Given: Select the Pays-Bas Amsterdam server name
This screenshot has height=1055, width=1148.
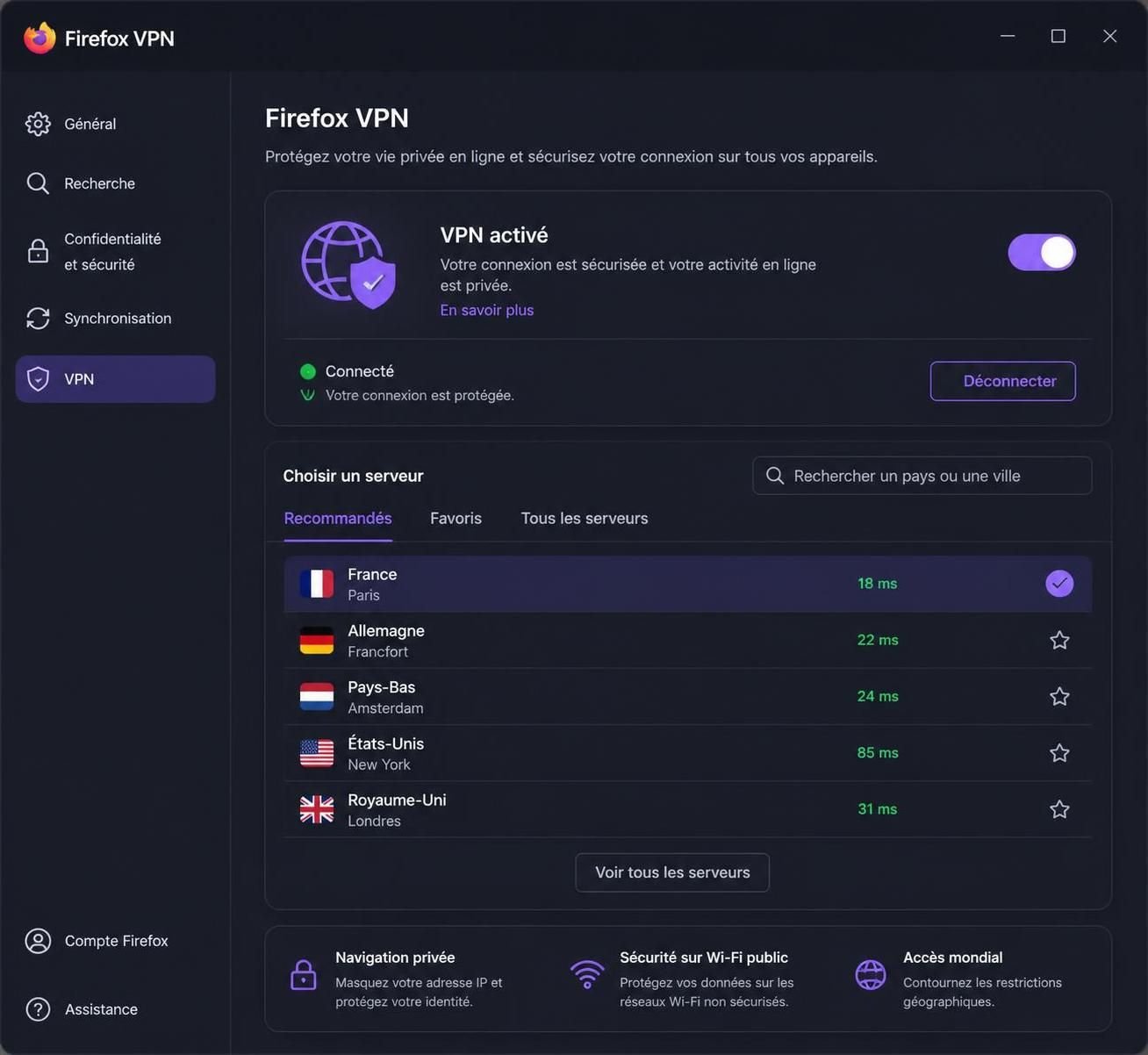Looking at the screenshot, I should click(385, 697).
